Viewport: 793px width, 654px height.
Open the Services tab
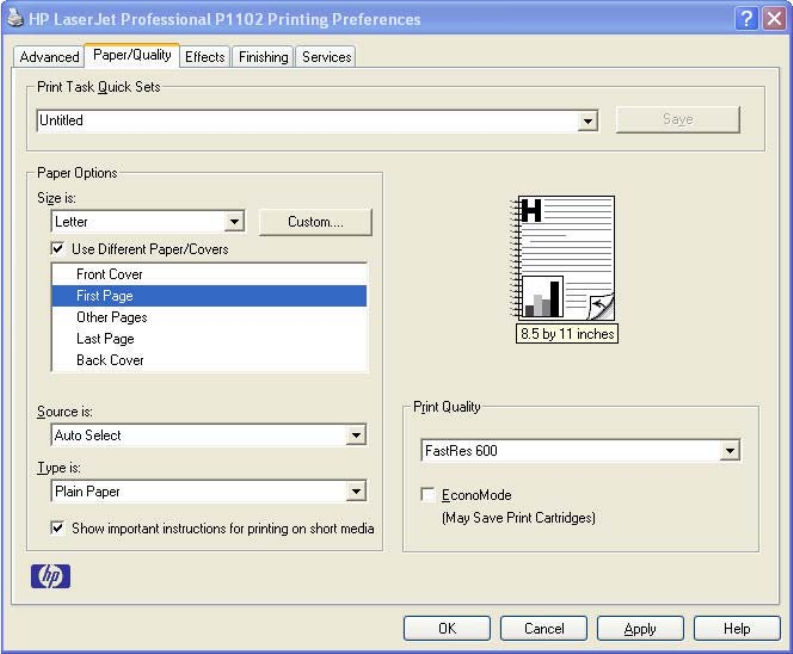point(326,57)
